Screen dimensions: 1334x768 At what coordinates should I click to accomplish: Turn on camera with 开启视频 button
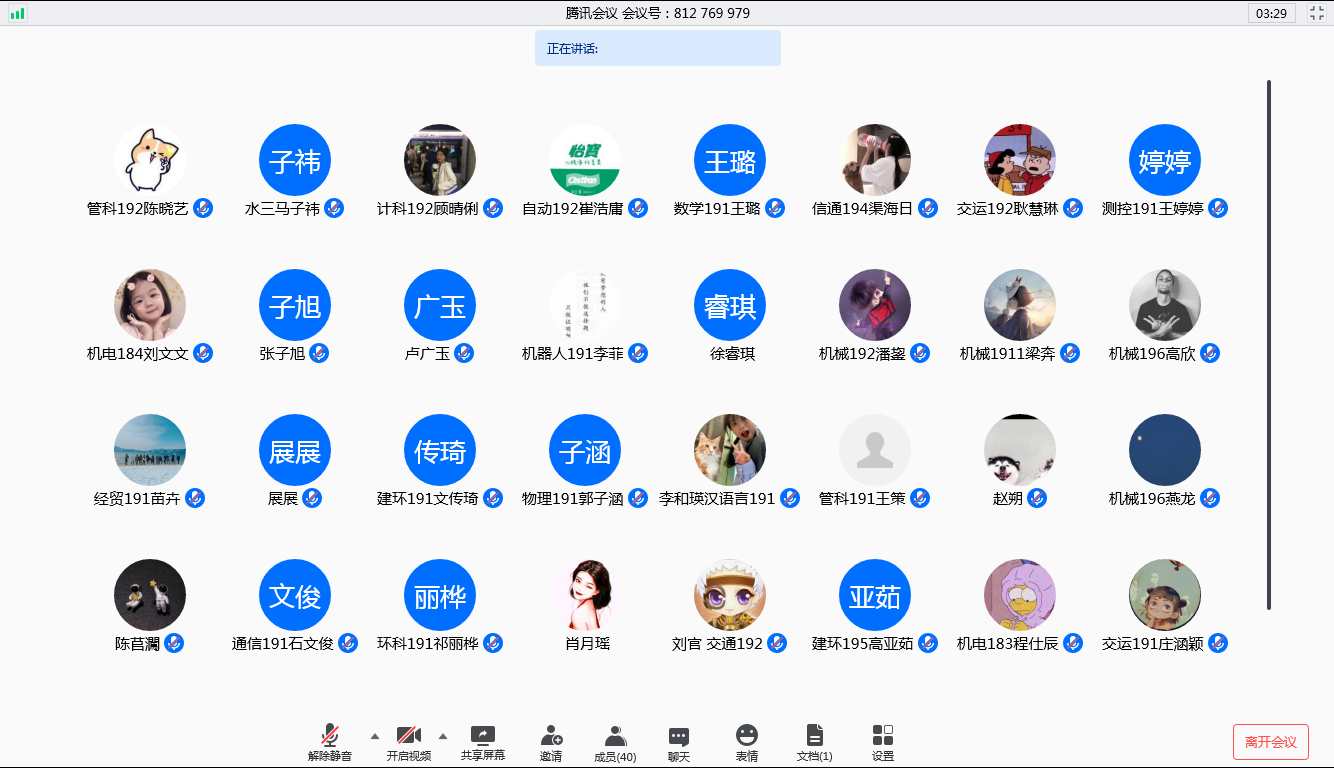tap(408, 737)
